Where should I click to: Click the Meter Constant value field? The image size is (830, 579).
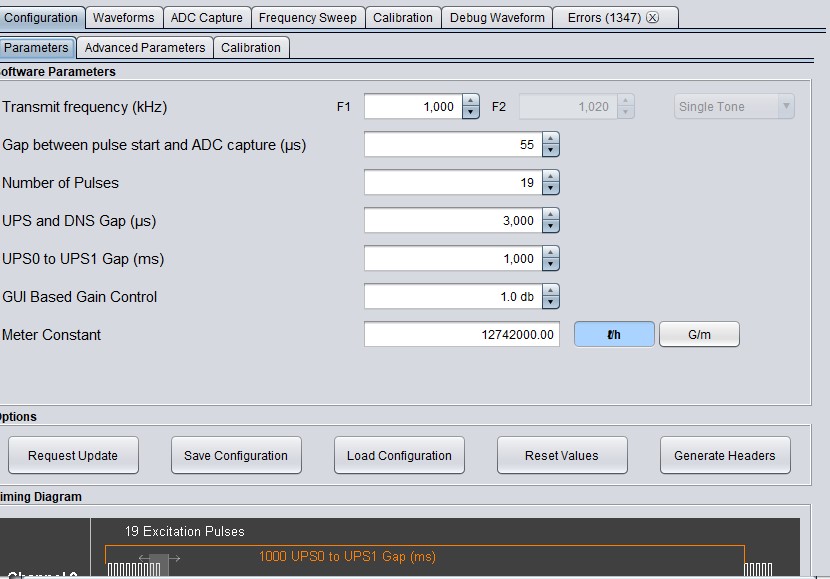click(462, 334)
